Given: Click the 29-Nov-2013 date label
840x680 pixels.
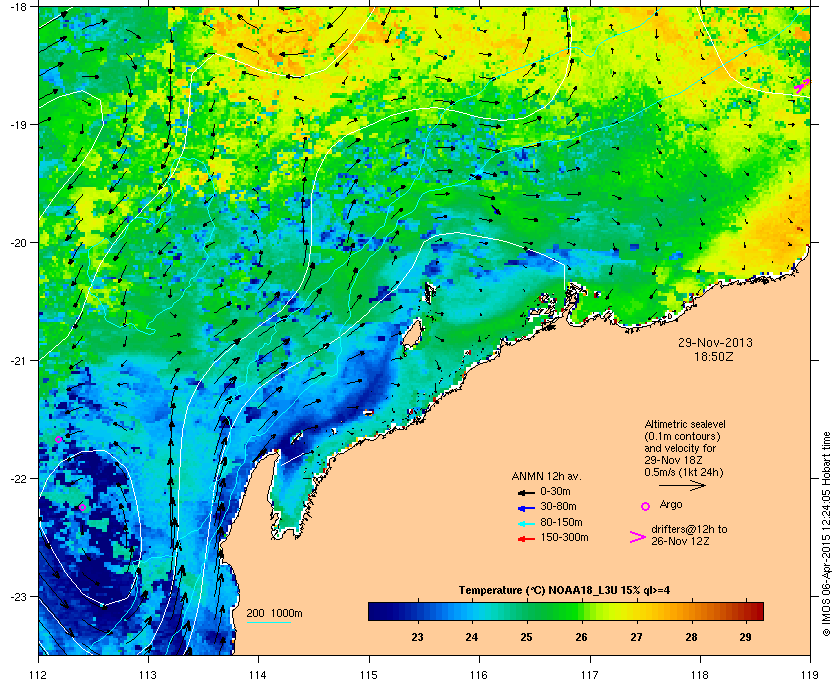Looking at the screenshot, I should click(x=715, y=342).
